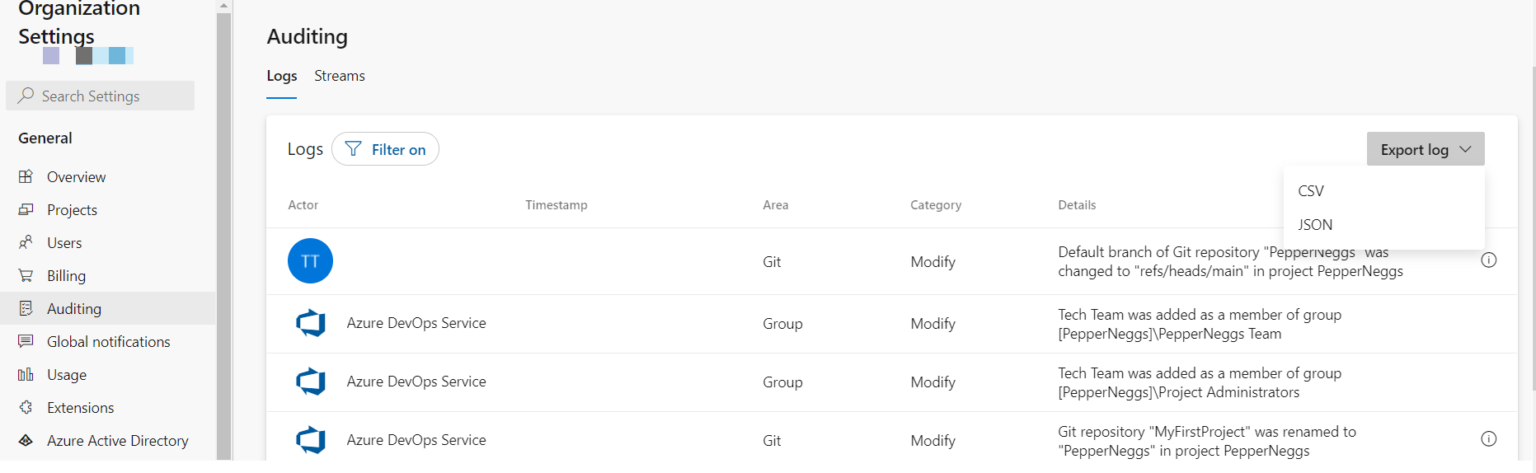The height and width of the screenshot is (473, 1536).
Task: Collapse the Export log dropdown
Action: pos(1425,150)
